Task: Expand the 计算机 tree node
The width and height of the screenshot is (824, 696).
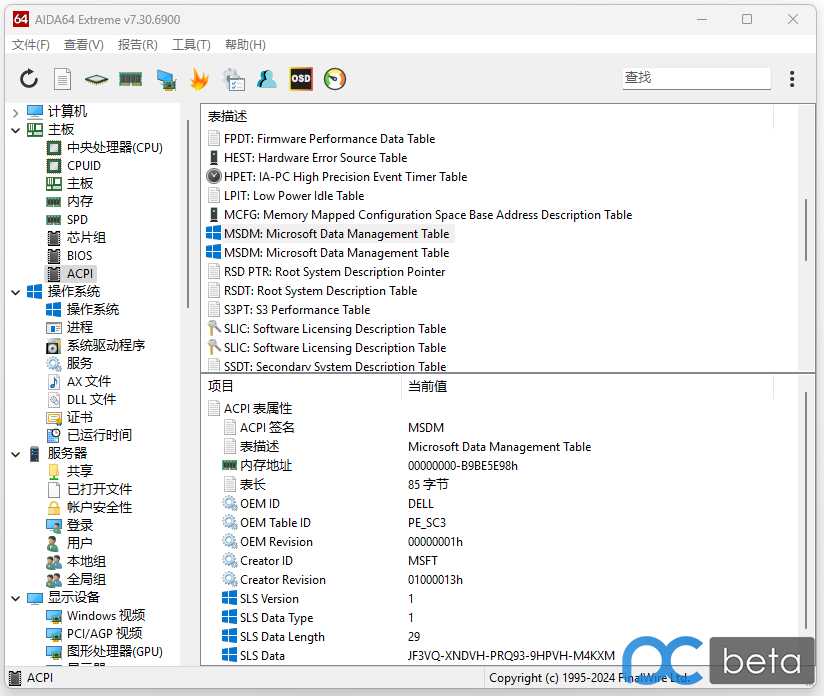Action: (x=15, y=112)
